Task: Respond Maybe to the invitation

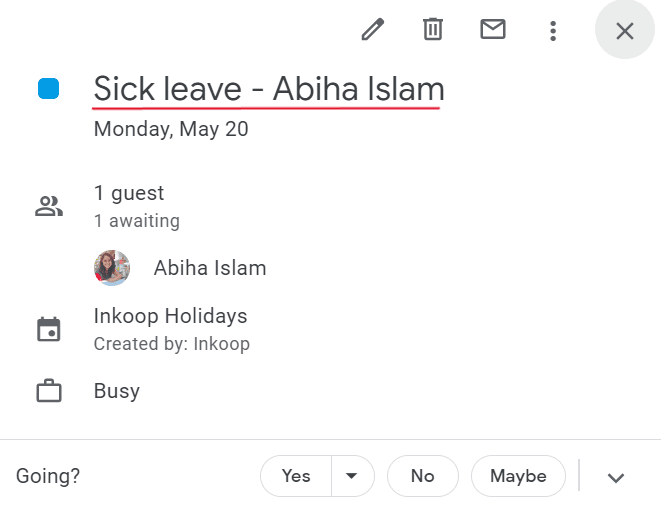Action: [x=518, y=476]
